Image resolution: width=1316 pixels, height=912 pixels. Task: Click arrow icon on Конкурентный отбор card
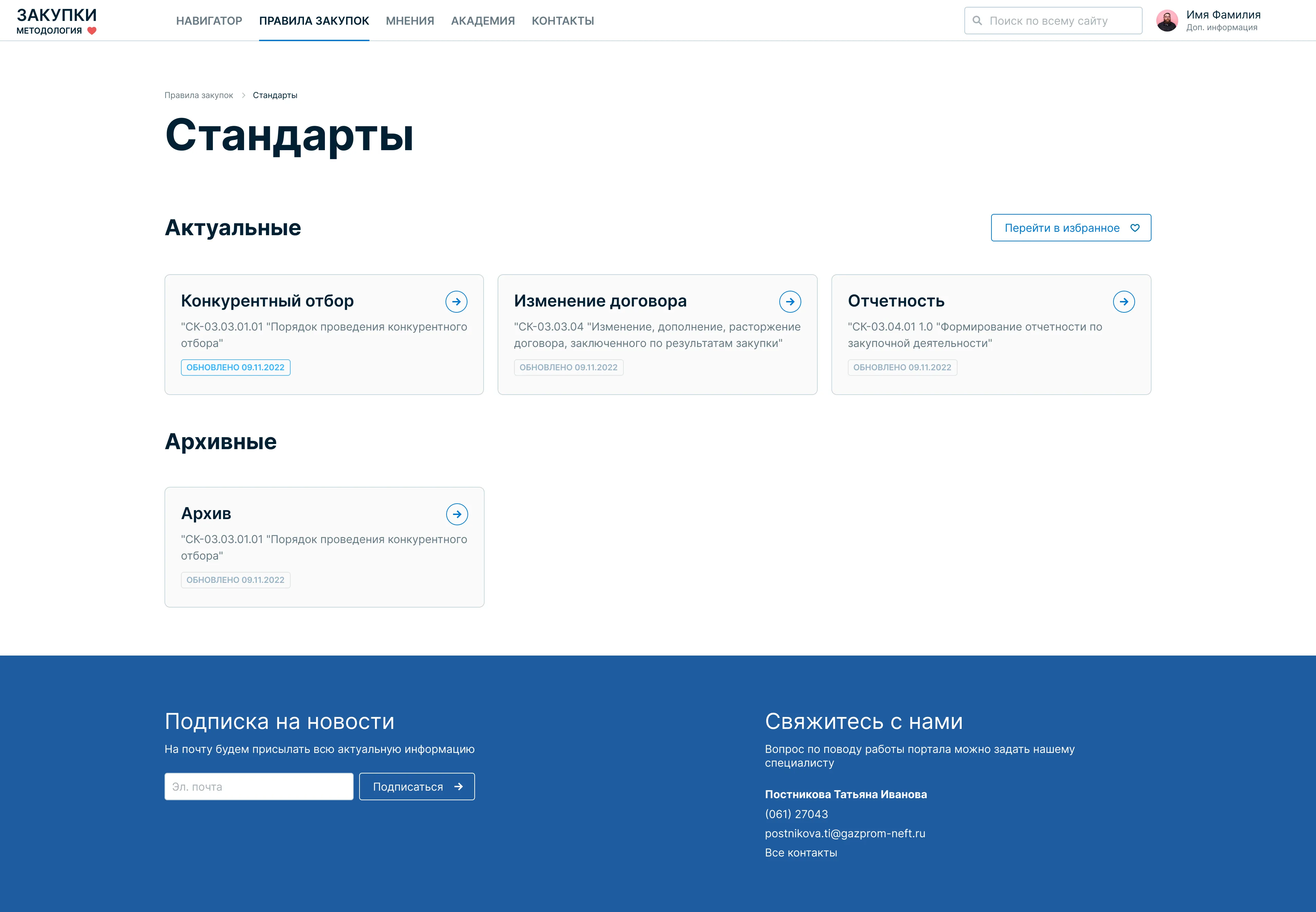pyautogui.click(x=456, y=302)
